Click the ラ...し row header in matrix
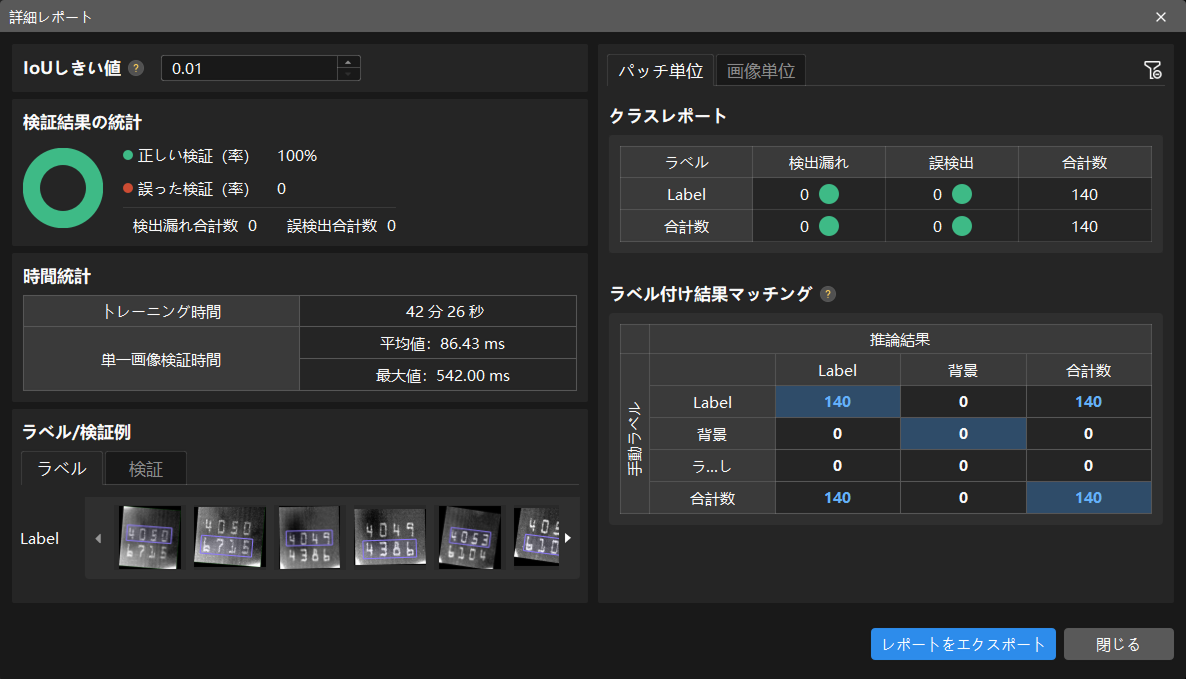This screenshot has width=1186, height=679. pos(713,466)
